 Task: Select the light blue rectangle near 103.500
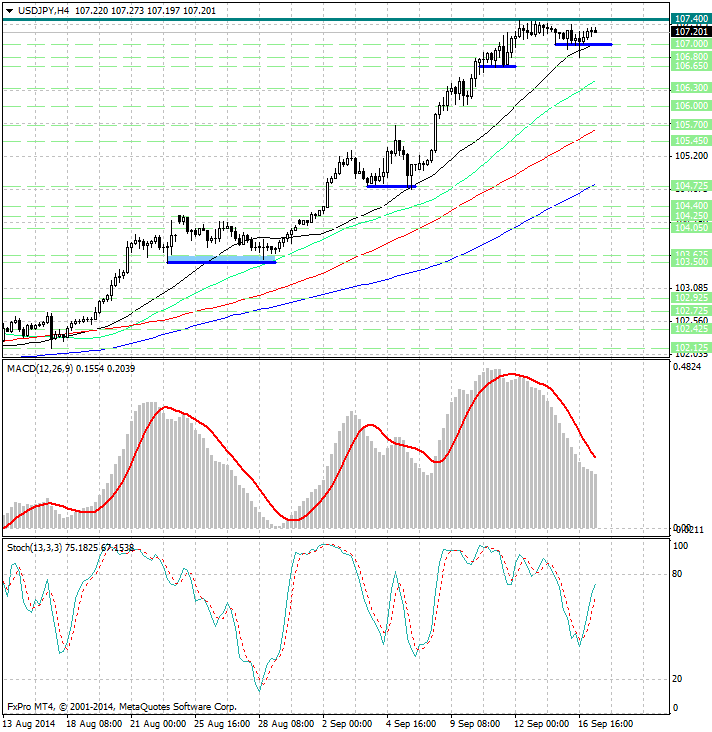tap(221, 258)
